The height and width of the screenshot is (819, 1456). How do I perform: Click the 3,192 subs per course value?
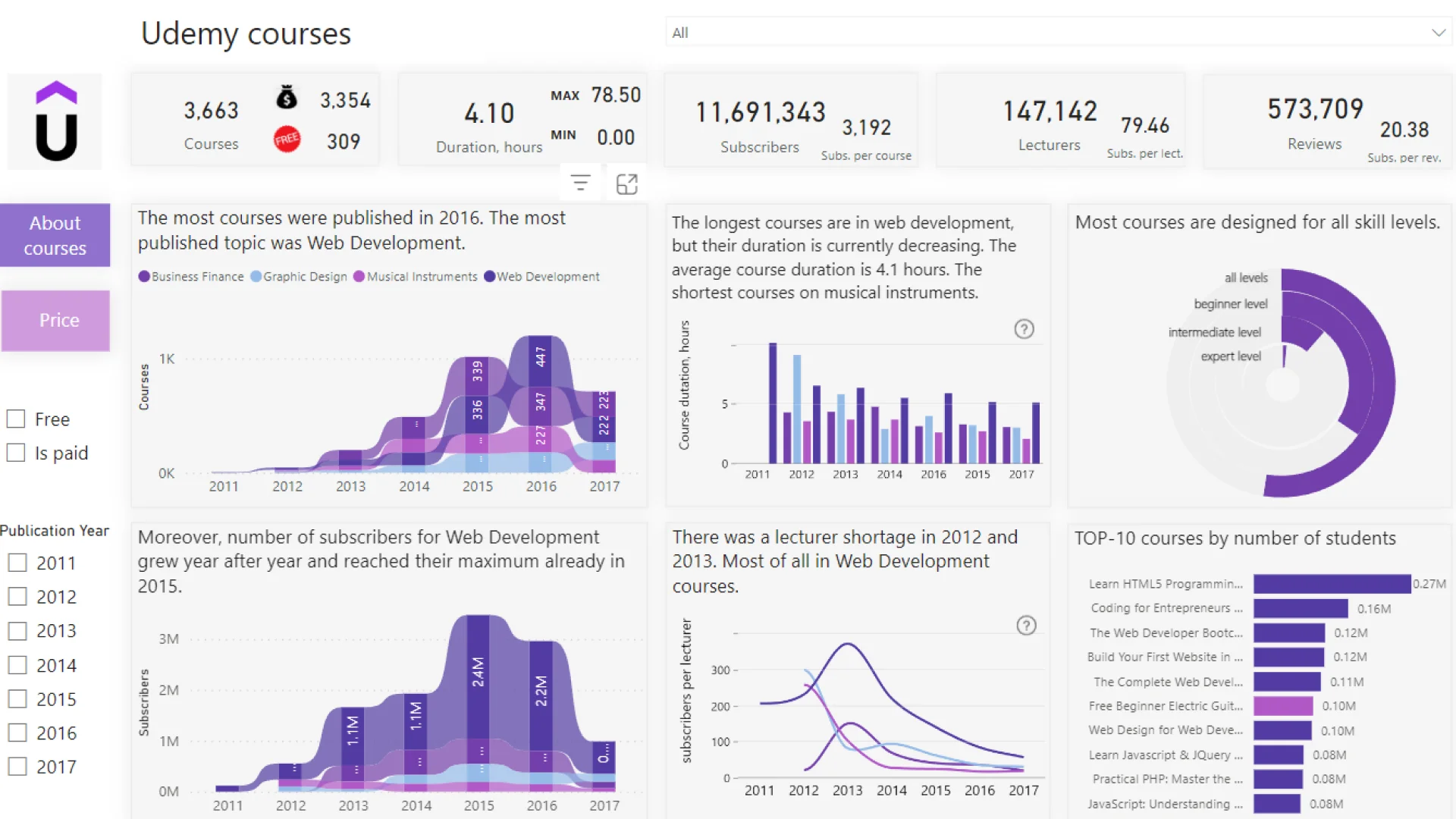click(866, 127)
